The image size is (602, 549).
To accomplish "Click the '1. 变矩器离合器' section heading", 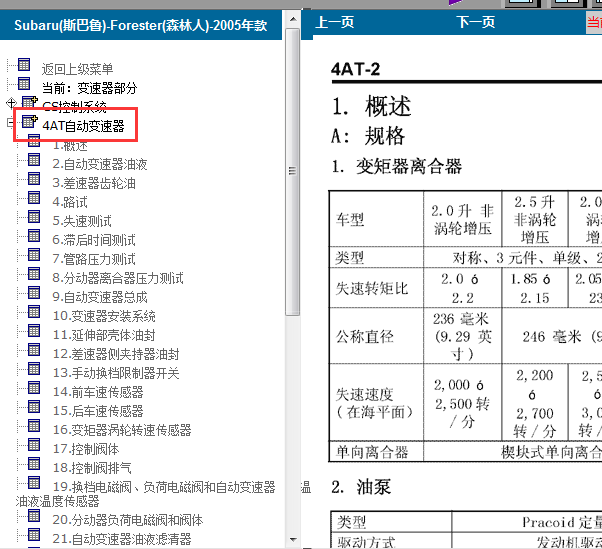I will (x=397, y=166).
